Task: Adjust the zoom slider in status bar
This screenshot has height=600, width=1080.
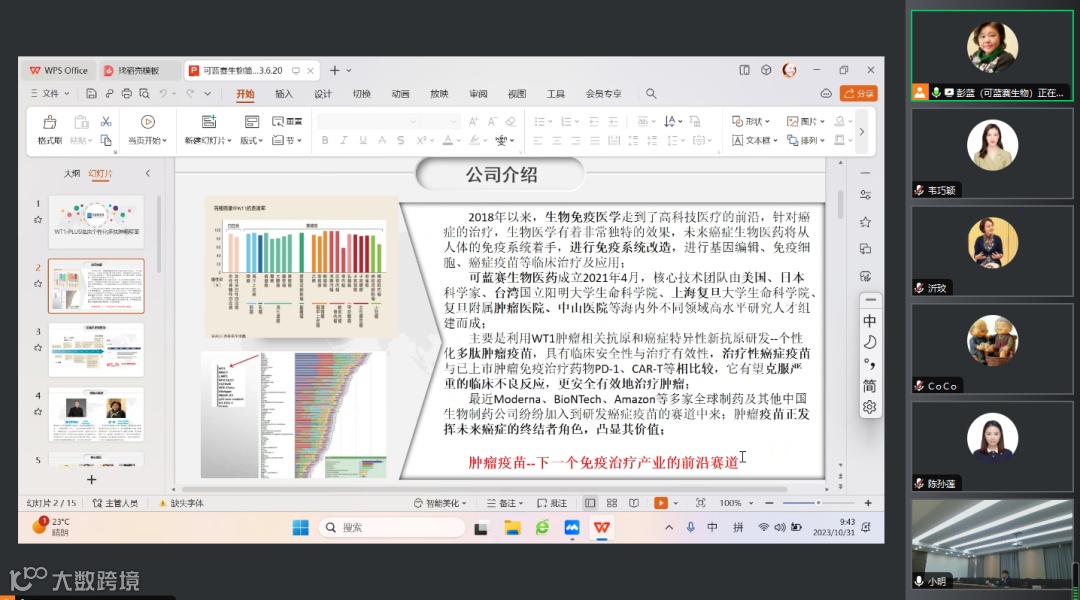Action: coord(818,504)
